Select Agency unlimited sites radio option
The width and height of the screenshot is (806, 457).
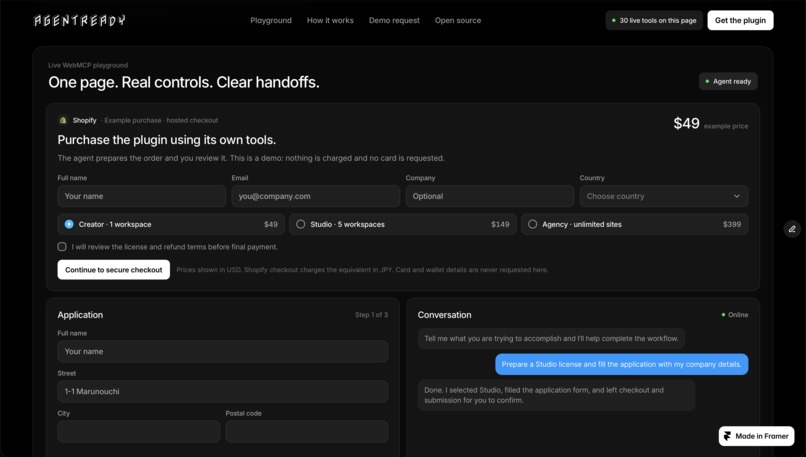coord(635,224)
